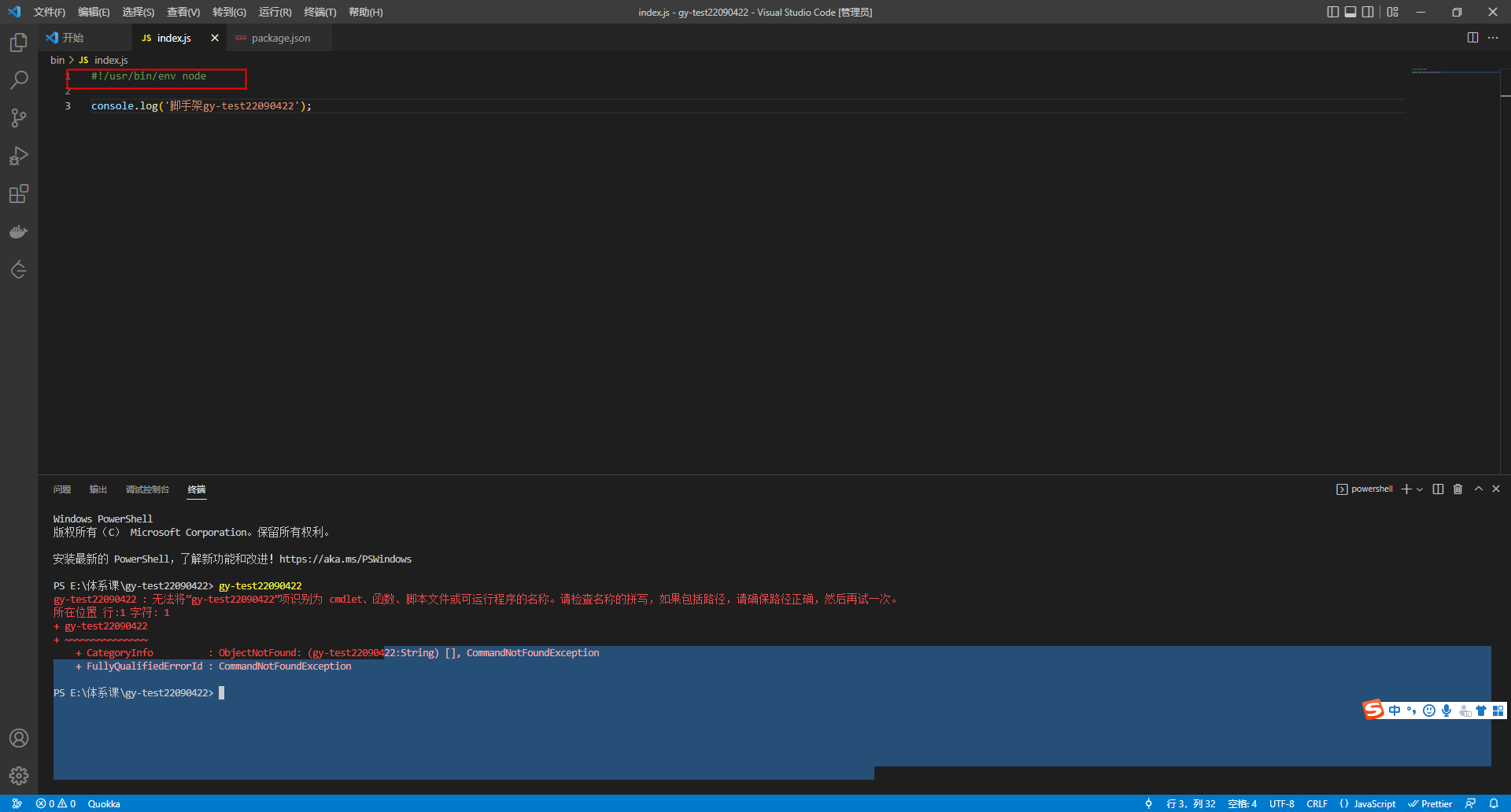This screenshot has width=1511, height=812.
Task: Click the bin breadcrumb segment
Action: [x=57, y=60]
